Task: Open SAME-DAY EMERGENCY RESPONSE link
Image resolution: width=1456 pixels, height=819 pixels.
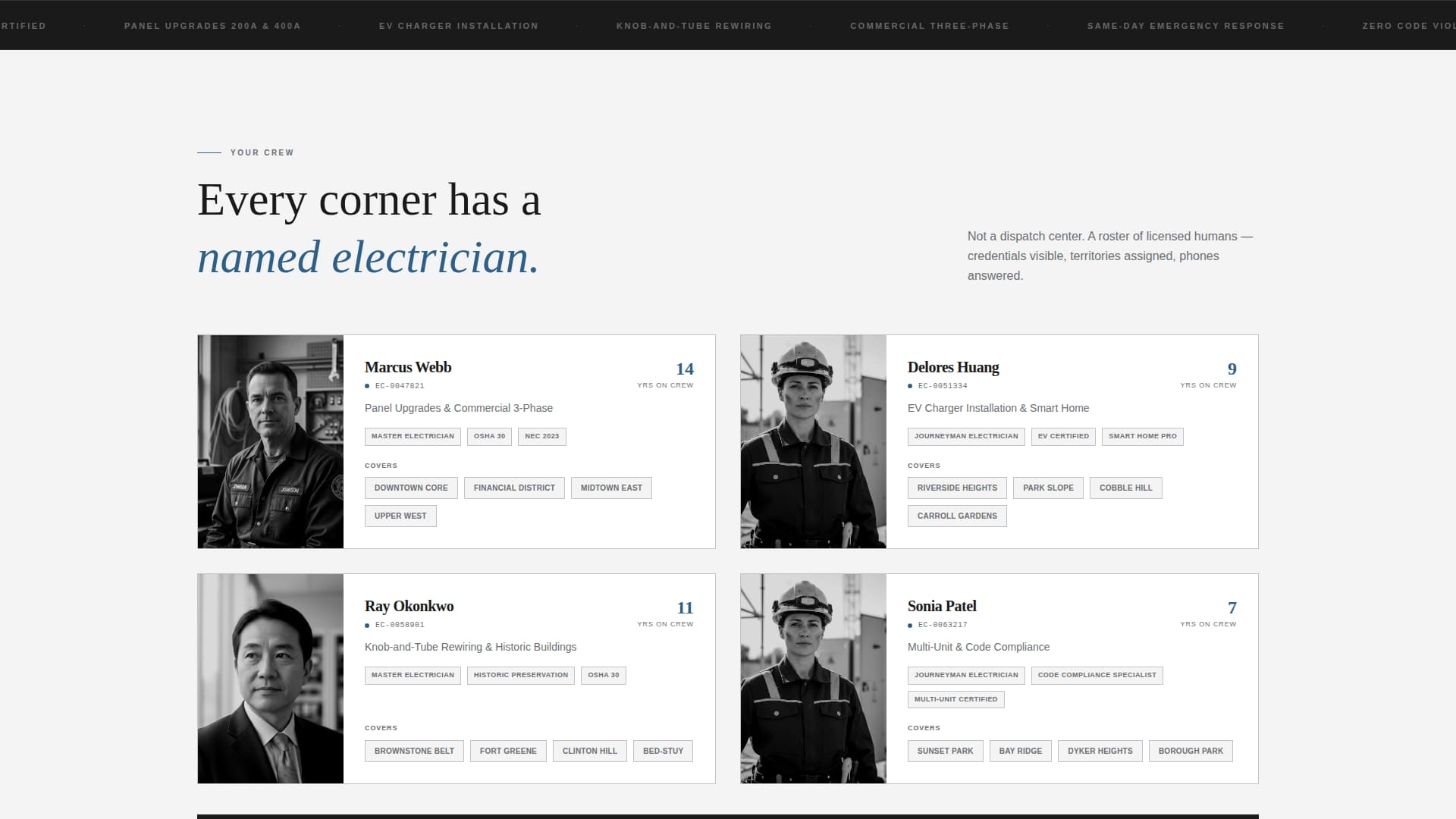Action: [1186, 25]
